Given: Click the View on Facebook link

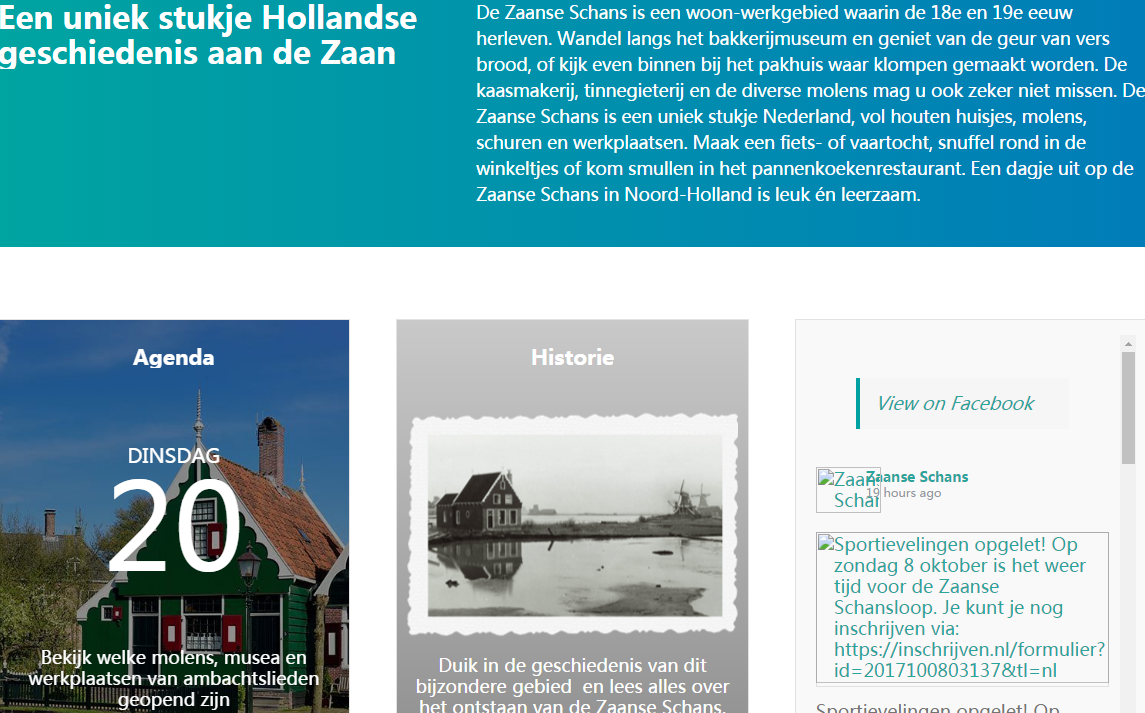Looking at the screenshot, I should (955, 404).
